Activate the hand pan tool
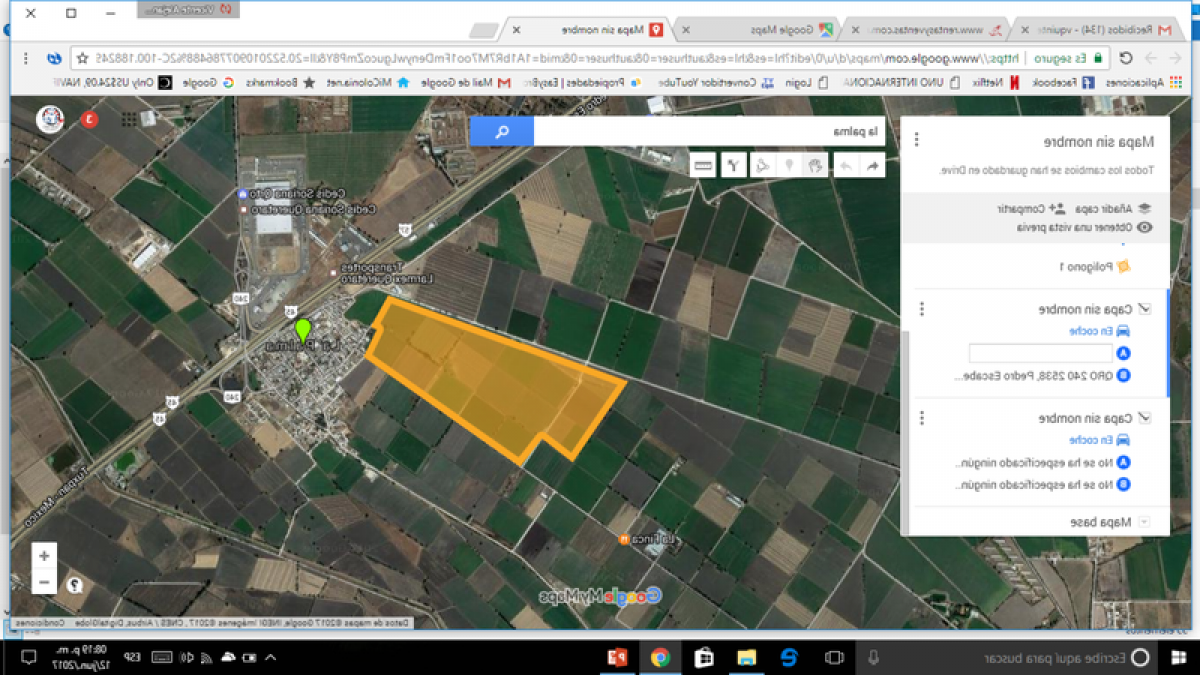This screenshot has height=675, width=1200. tap(815, 165)
